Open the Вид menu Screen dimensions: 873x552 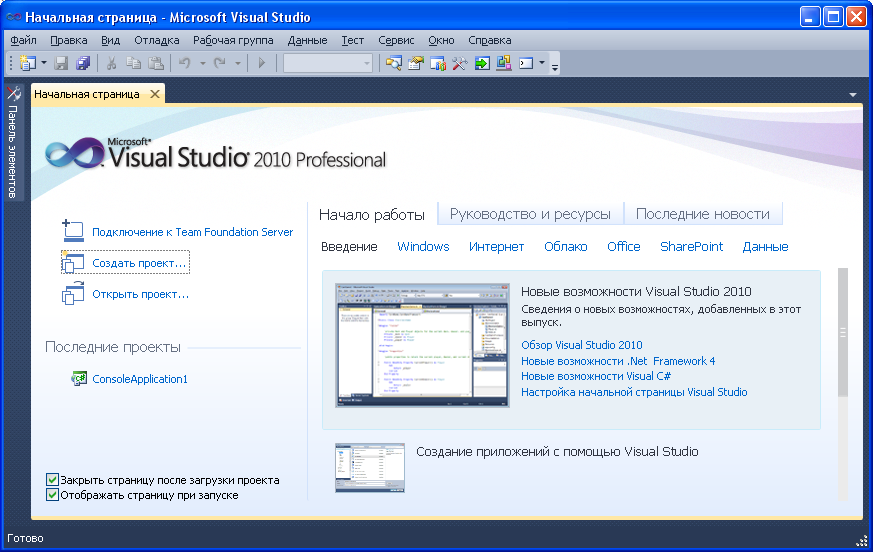click(x=110, y=40)
